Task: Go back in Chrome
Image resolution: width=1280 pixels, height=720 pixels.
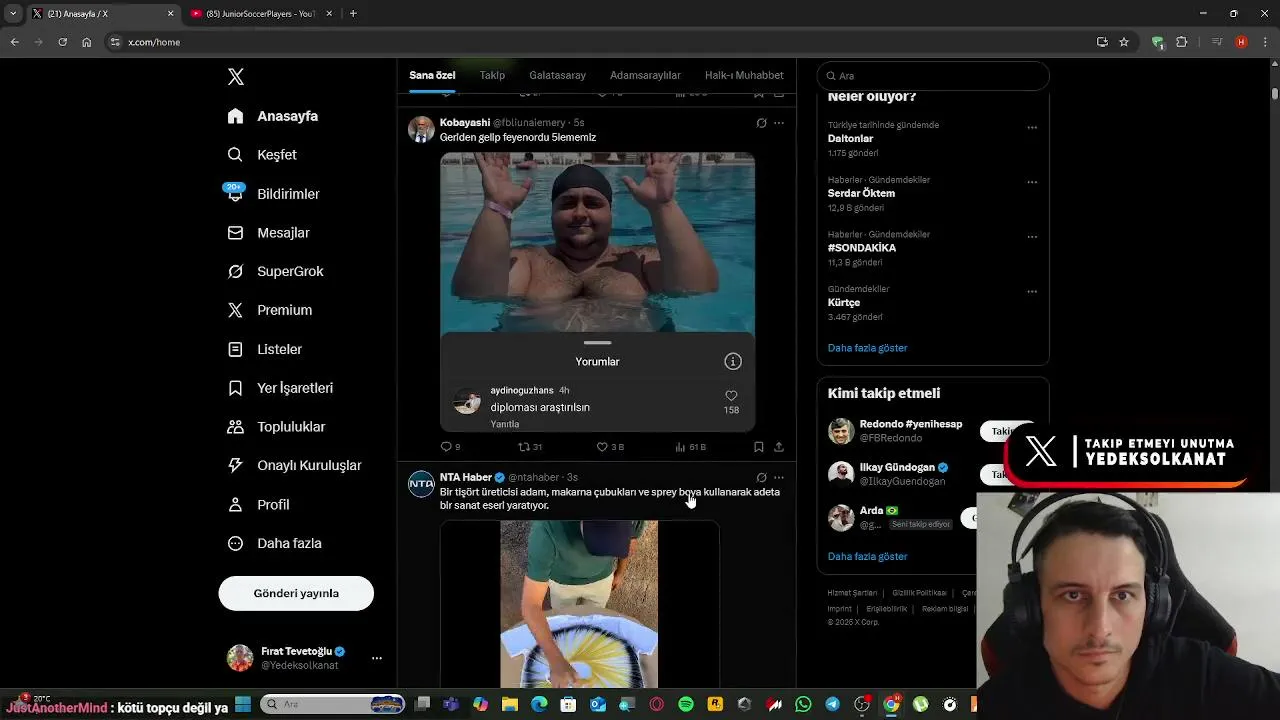Action: [x=14, y=42]
